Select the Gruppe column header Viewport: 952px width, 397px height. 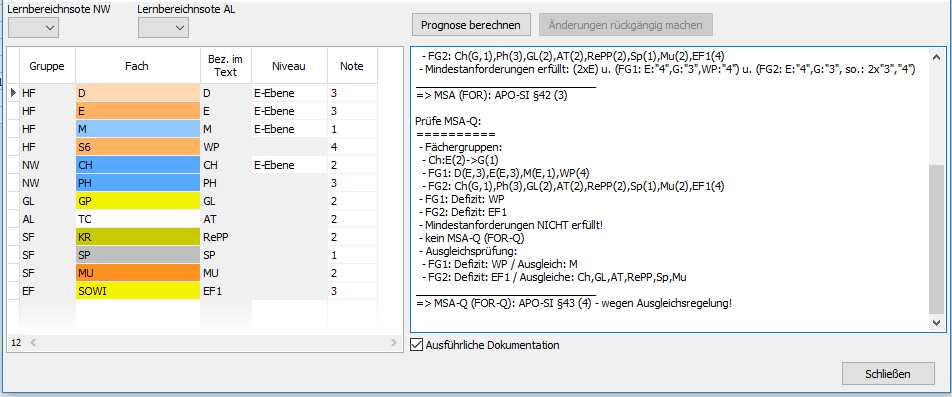click(x=47, y=66)
